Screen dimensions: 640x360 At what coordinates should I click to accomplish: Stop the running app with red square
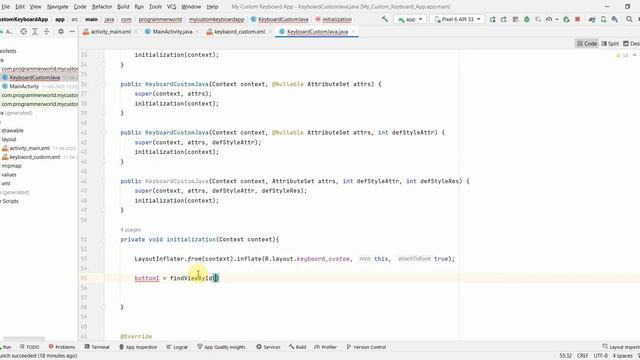[578, 19]
